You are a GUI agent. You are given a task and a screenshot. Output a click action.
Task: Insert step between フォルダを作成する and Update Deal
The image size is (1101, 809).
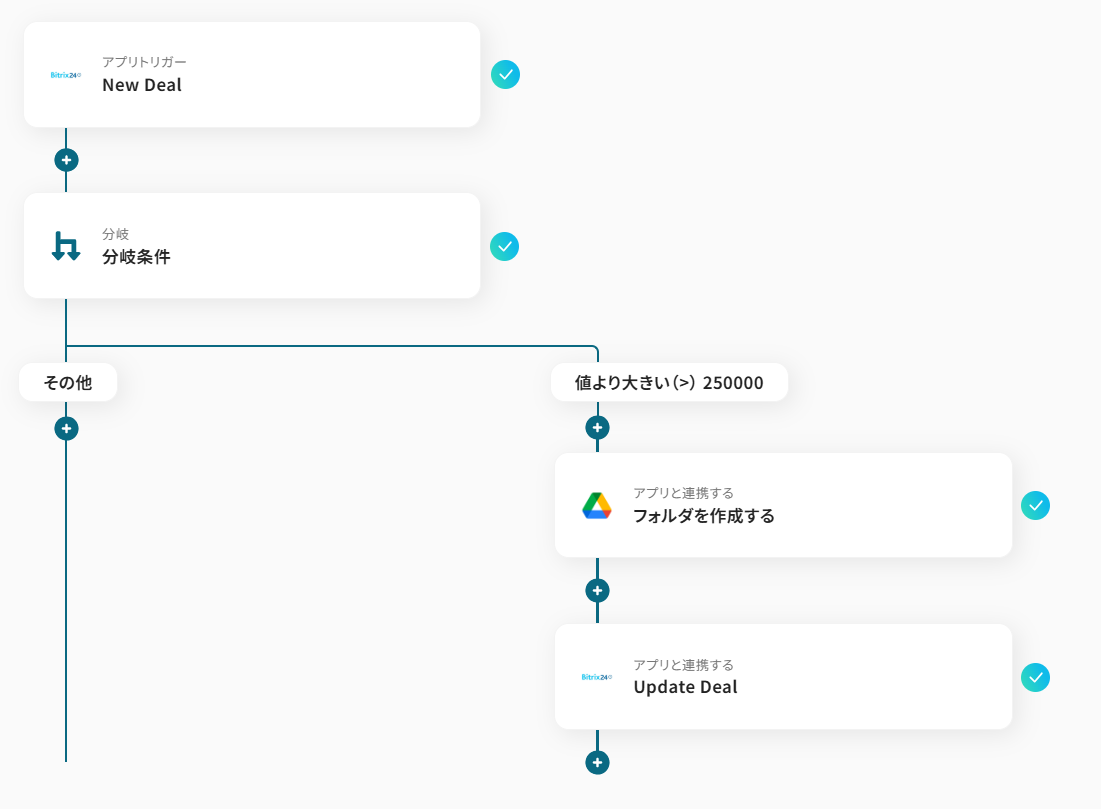[x=597, y=590]
